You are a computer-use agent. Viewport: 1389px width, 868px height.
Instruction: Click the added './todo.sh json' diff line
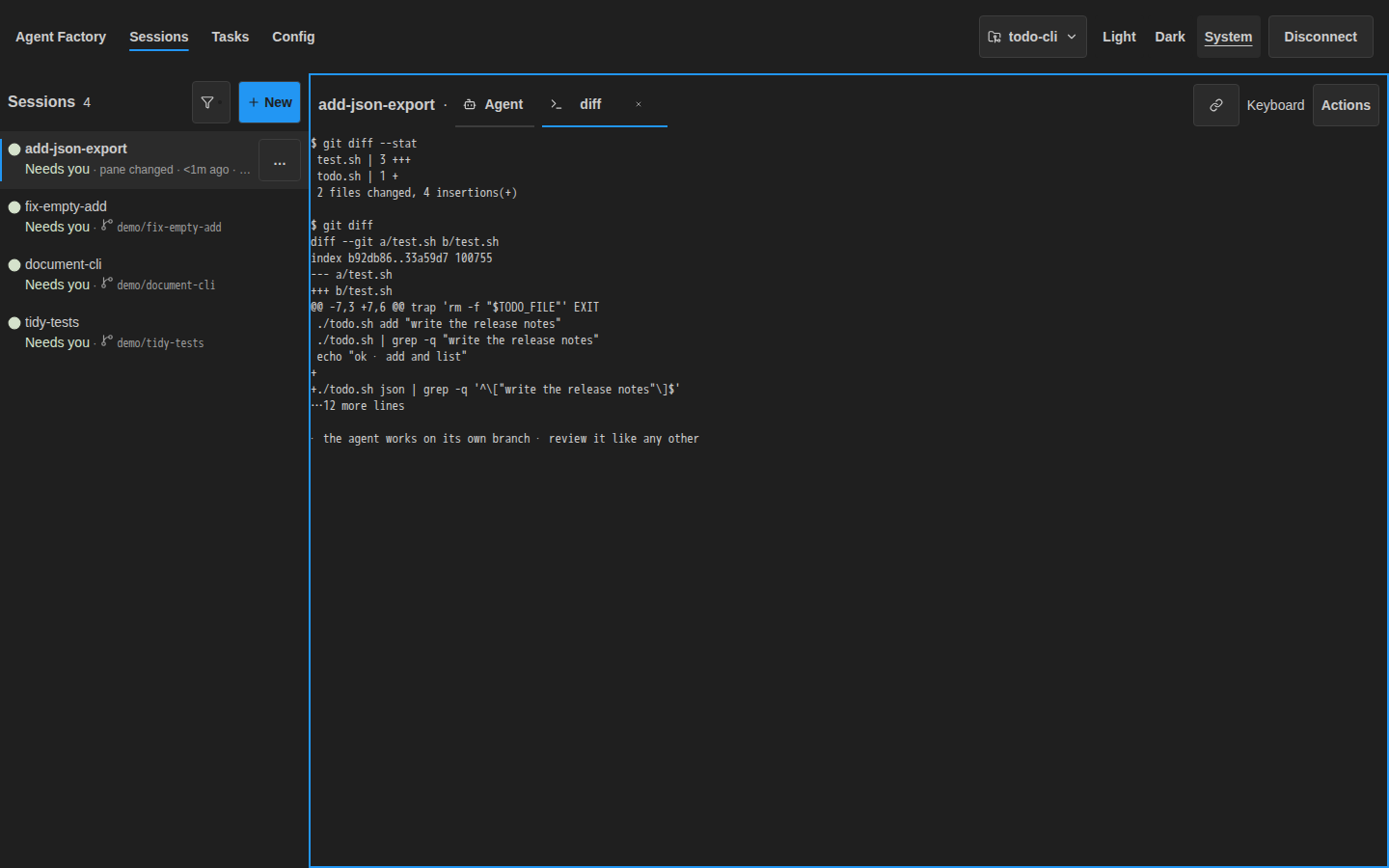[x=496, y=390]
